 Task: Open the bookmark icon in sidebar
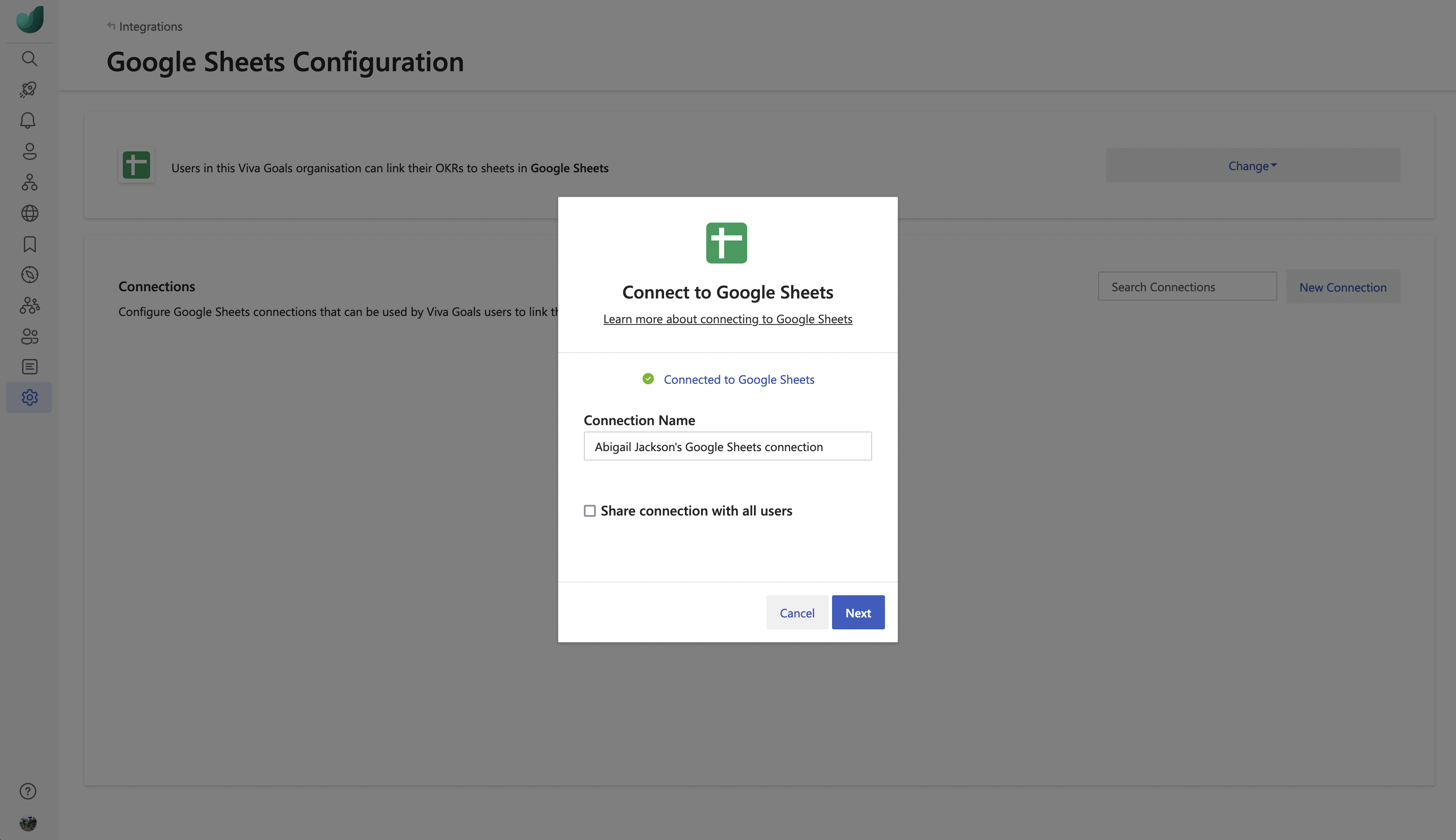[x=29, y=244]
